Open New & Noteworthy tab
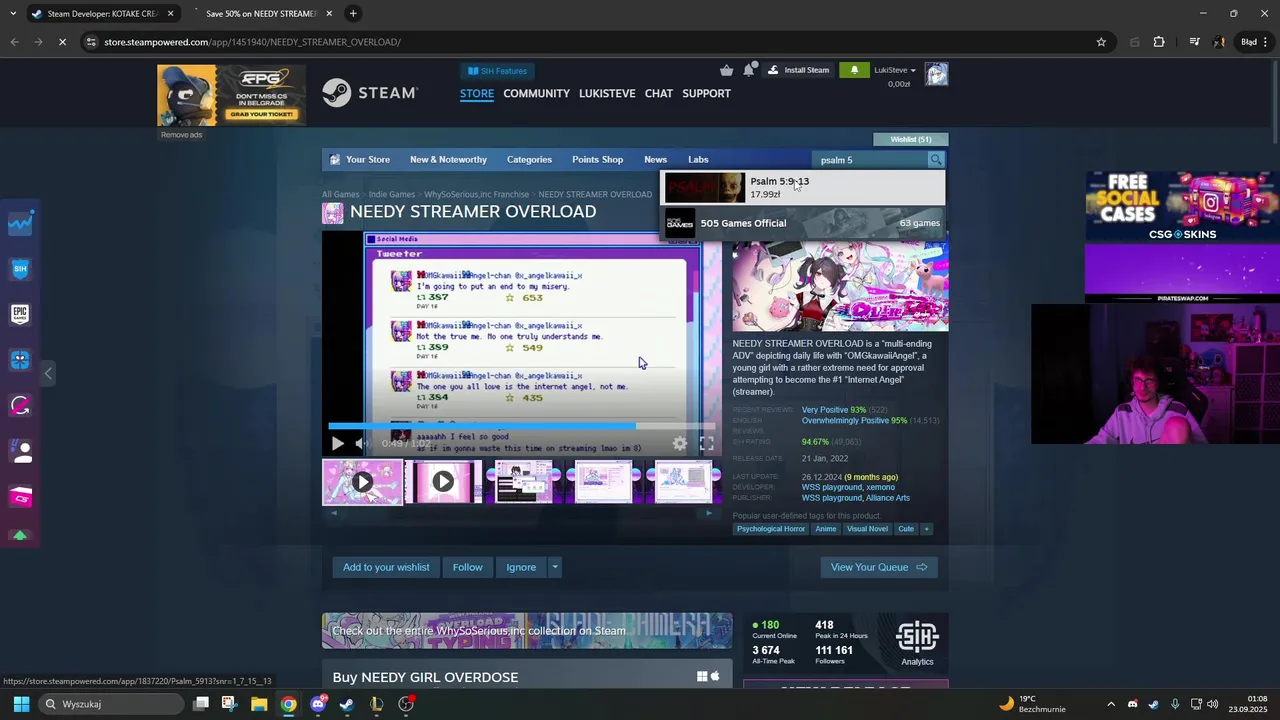1280x720 pixels. [x=448, y=160]
